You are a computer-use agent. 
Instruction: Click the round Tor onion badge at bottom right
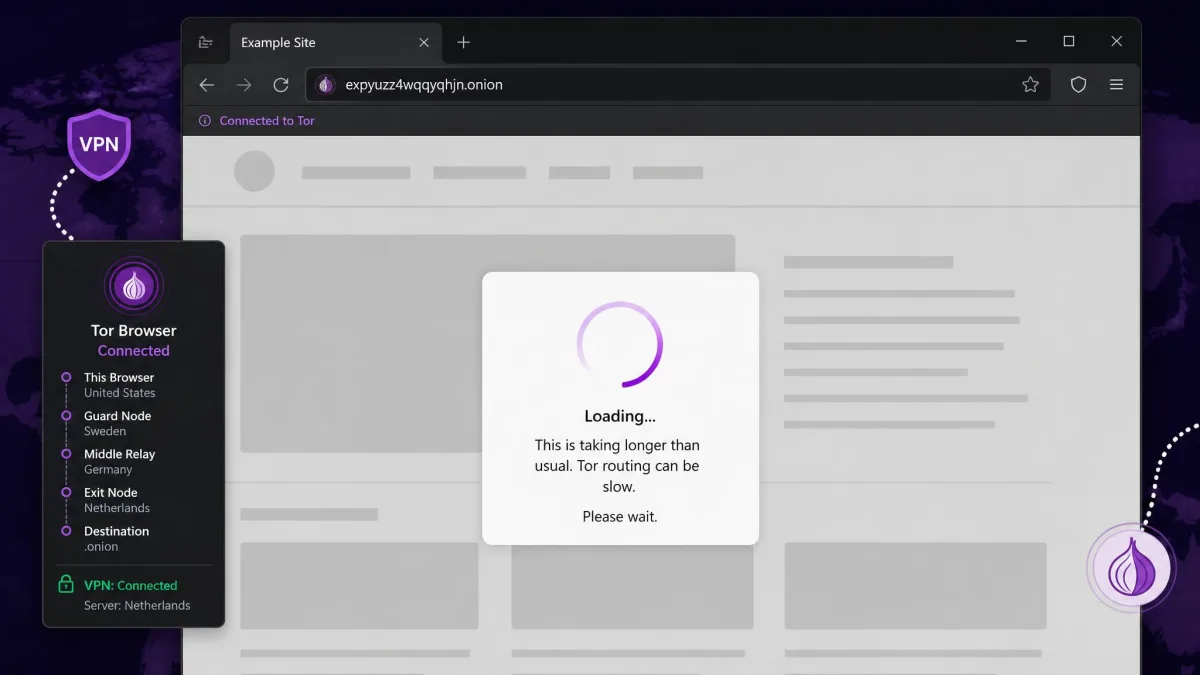tap(1133, 566)
